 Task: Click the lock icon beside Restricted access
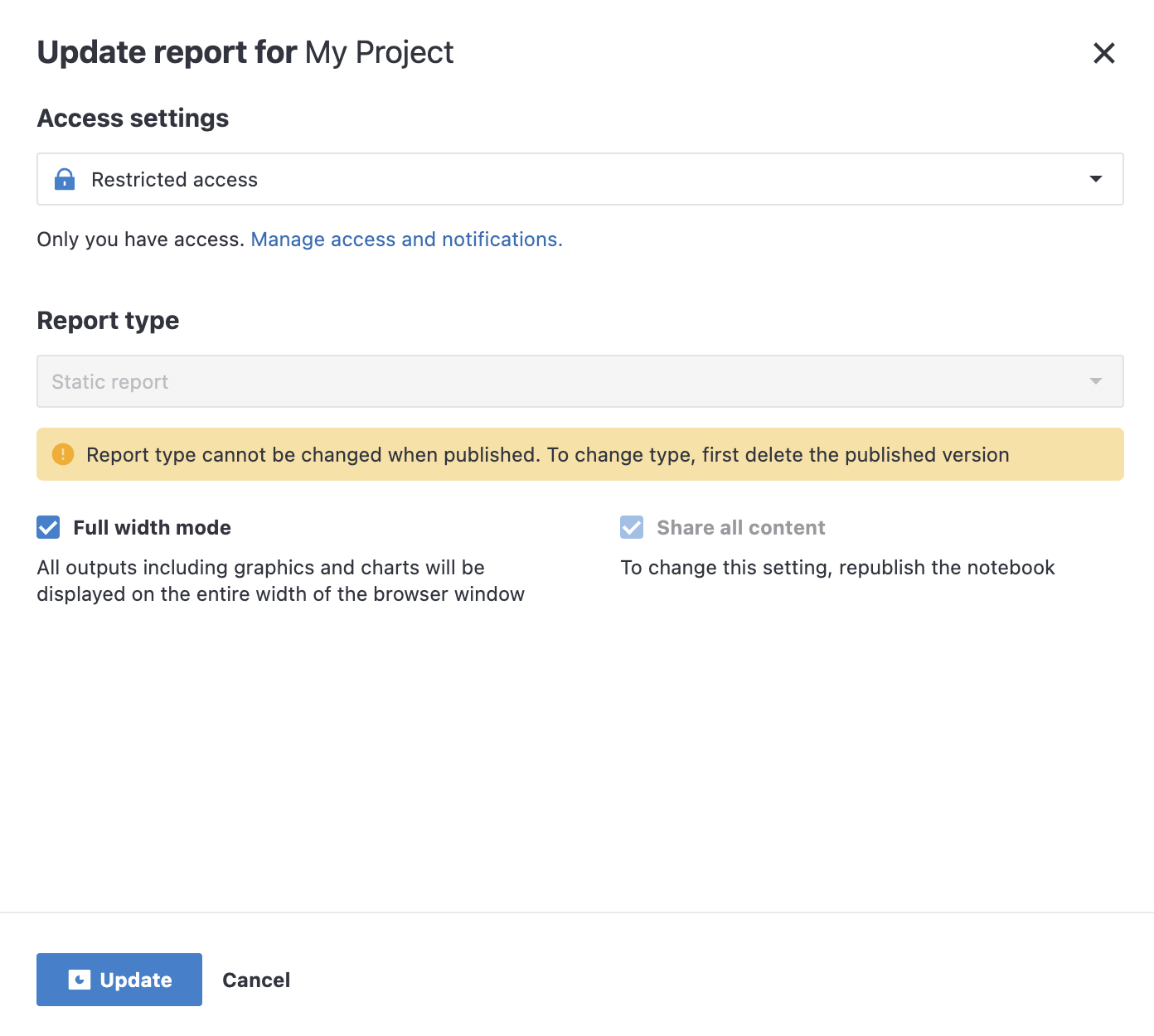(x=65, y=179)
